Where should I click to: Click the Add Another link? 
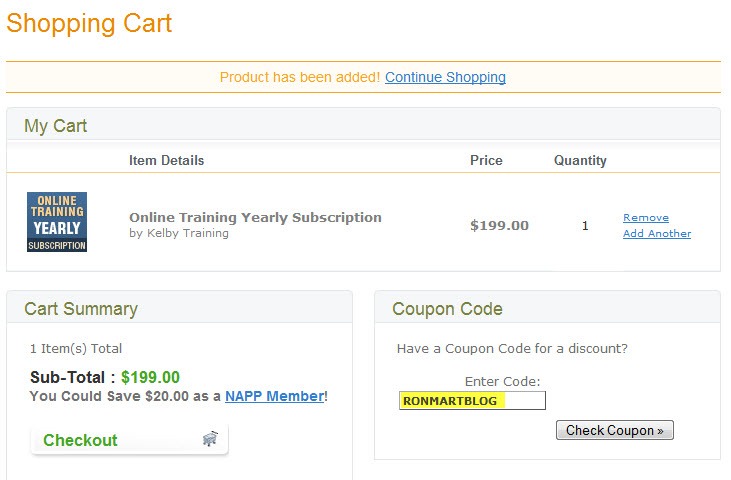point(657,233)
